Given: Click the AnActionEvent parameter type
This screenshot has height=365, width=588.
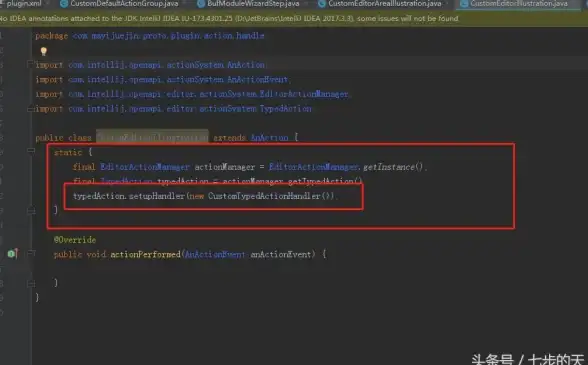Looking at the screenshot, I should [215, 254].
